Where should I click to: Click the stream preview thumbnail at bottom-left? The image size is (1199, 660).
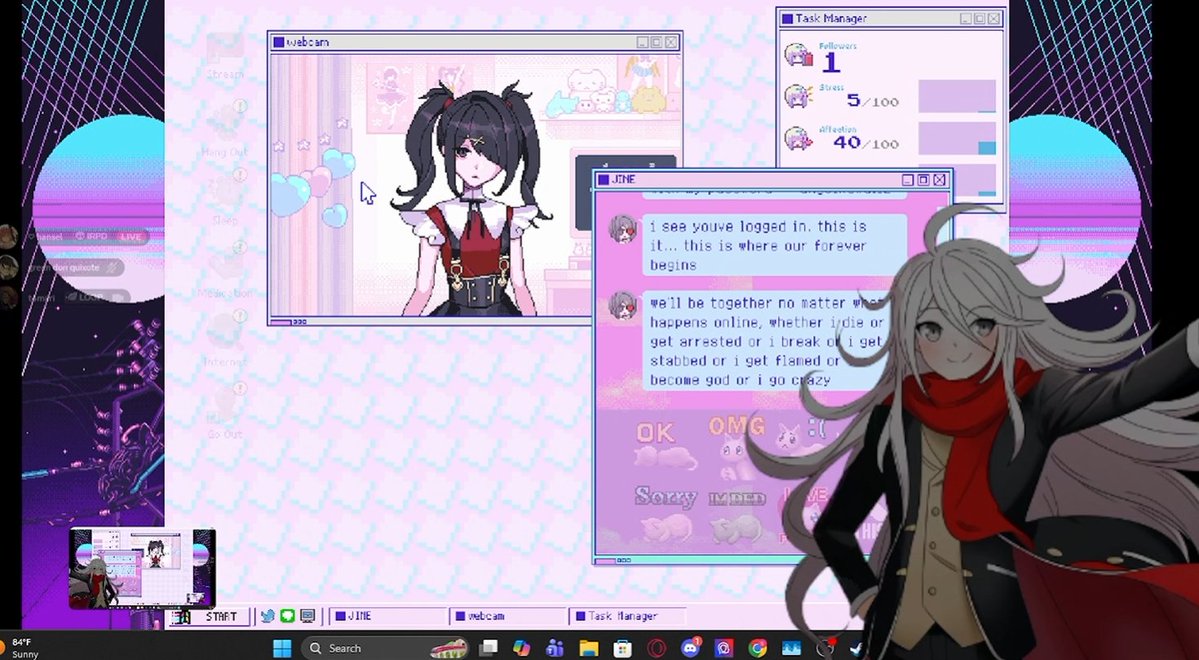pyautogui.click(x=142, y=568)
